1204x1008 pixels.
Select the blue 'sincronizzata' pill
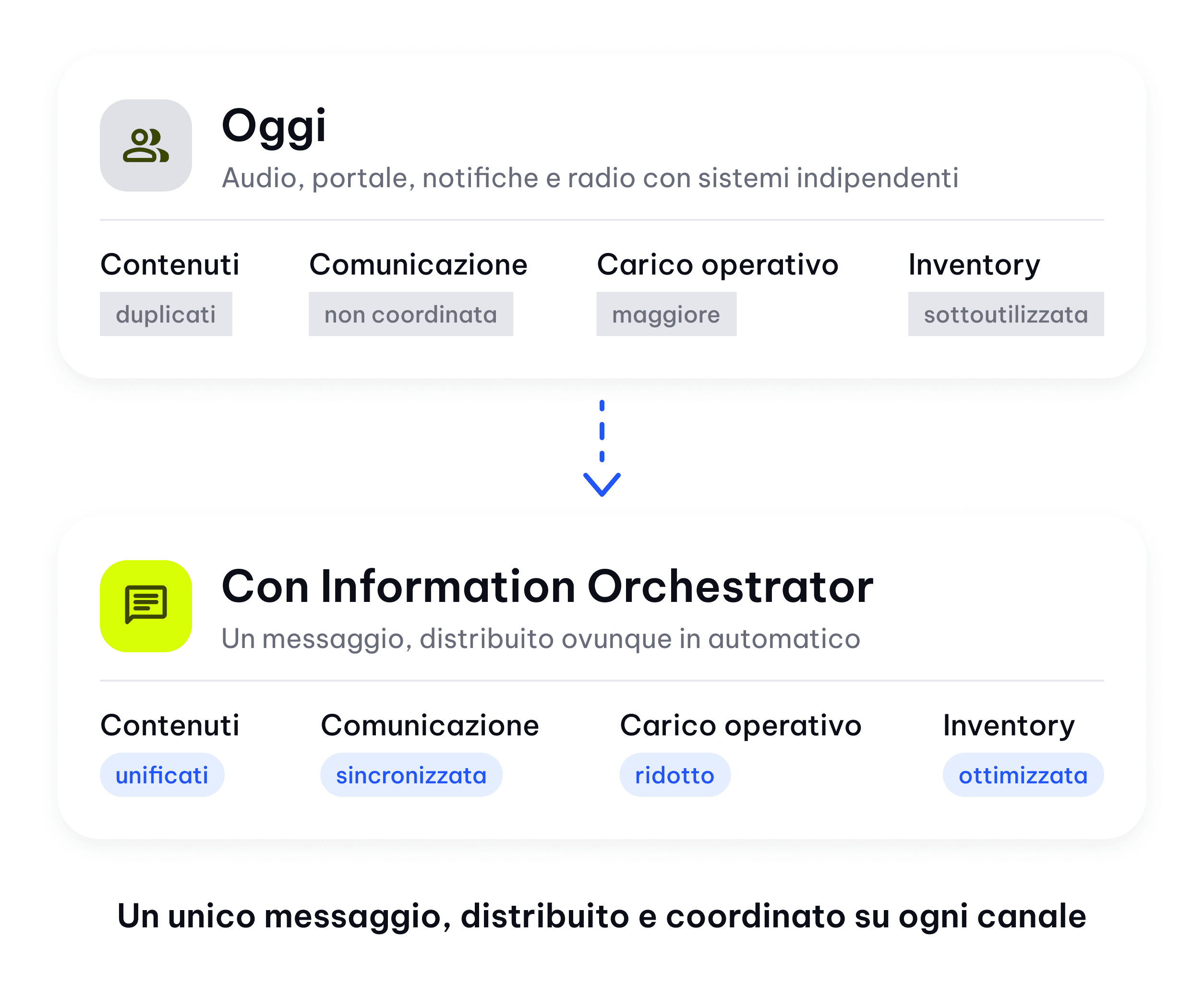point(411,775)
